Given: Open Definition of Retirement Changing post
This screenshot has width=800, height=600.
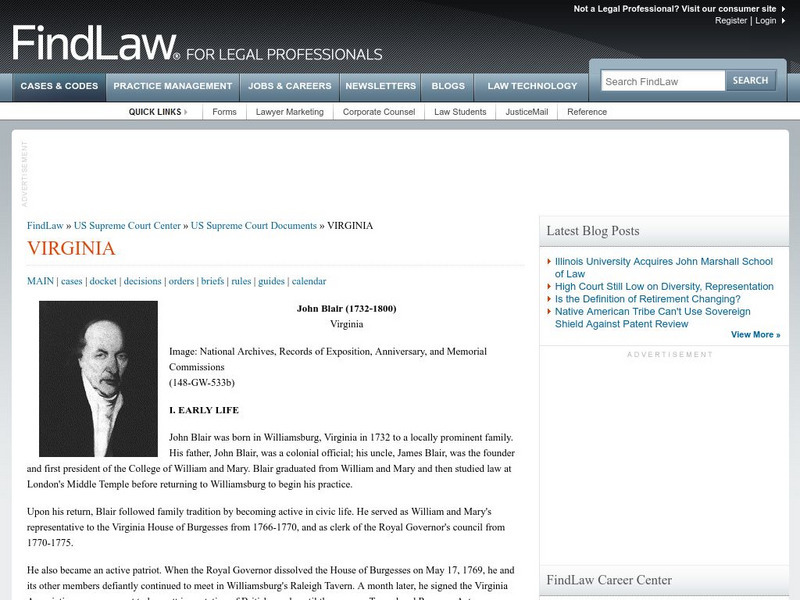Looking at the screenshot, I should tap(647, 299).
